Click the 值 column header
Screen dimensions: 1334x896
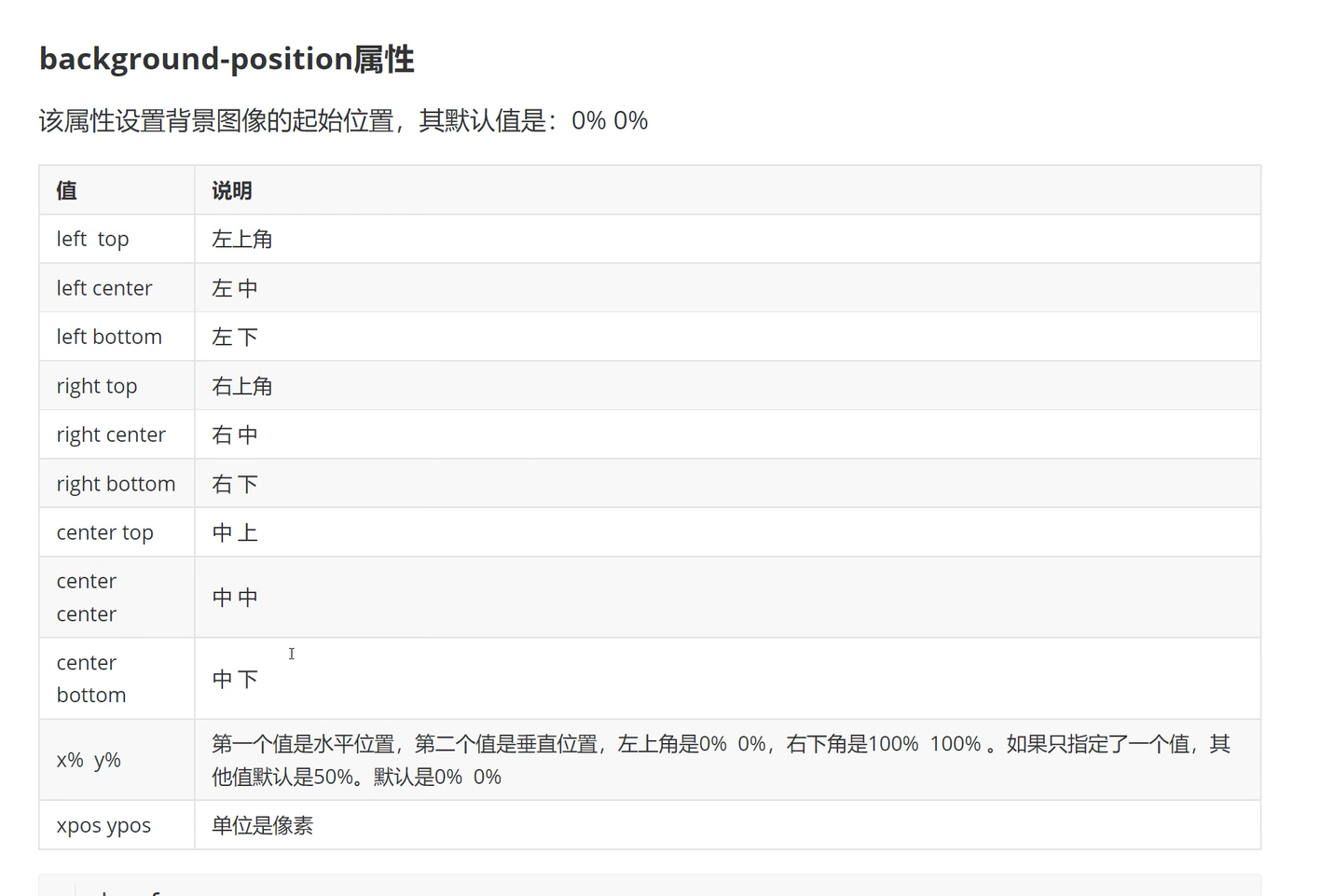click(x=66, y=191)
